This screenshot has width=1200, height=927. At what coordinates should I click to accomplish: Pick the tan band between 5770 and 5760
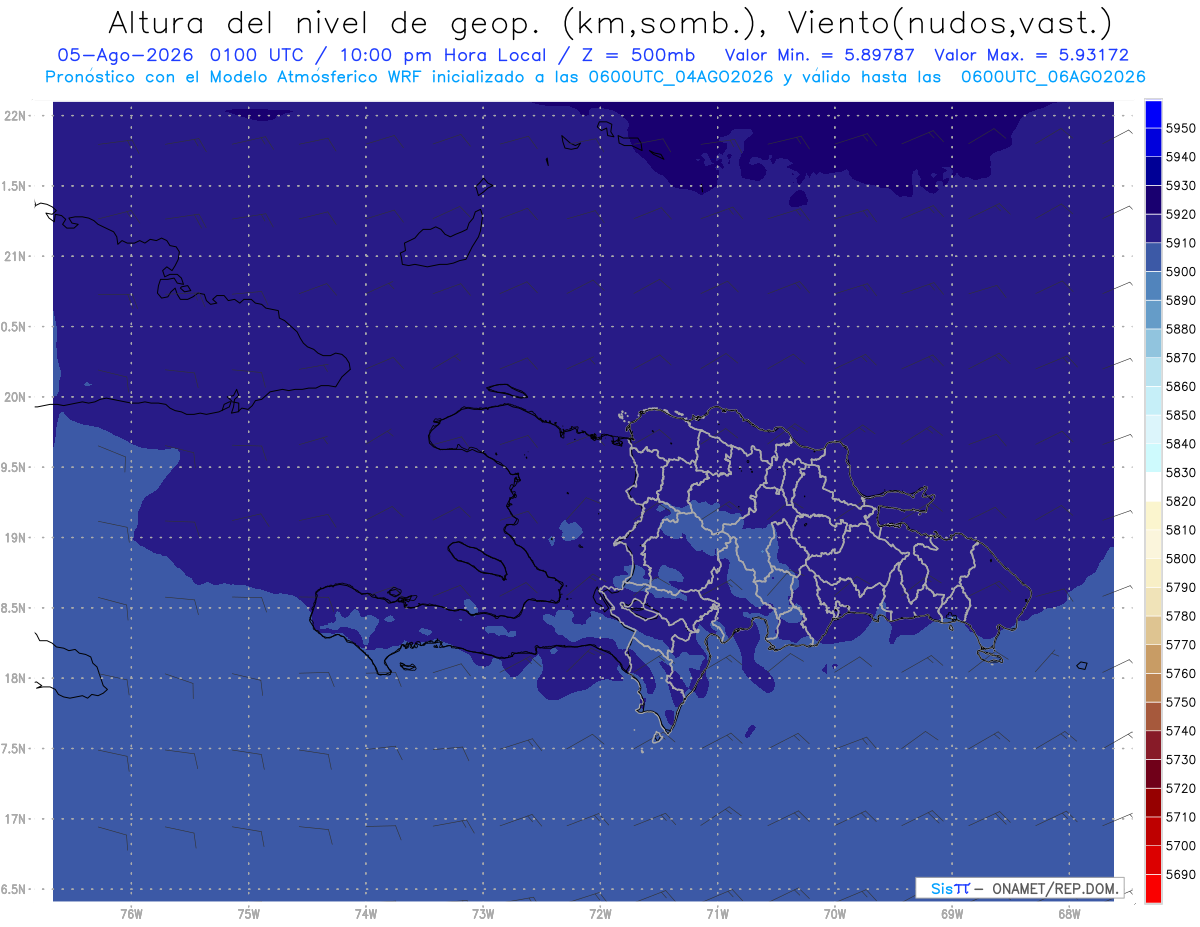tap(1152, 659)
